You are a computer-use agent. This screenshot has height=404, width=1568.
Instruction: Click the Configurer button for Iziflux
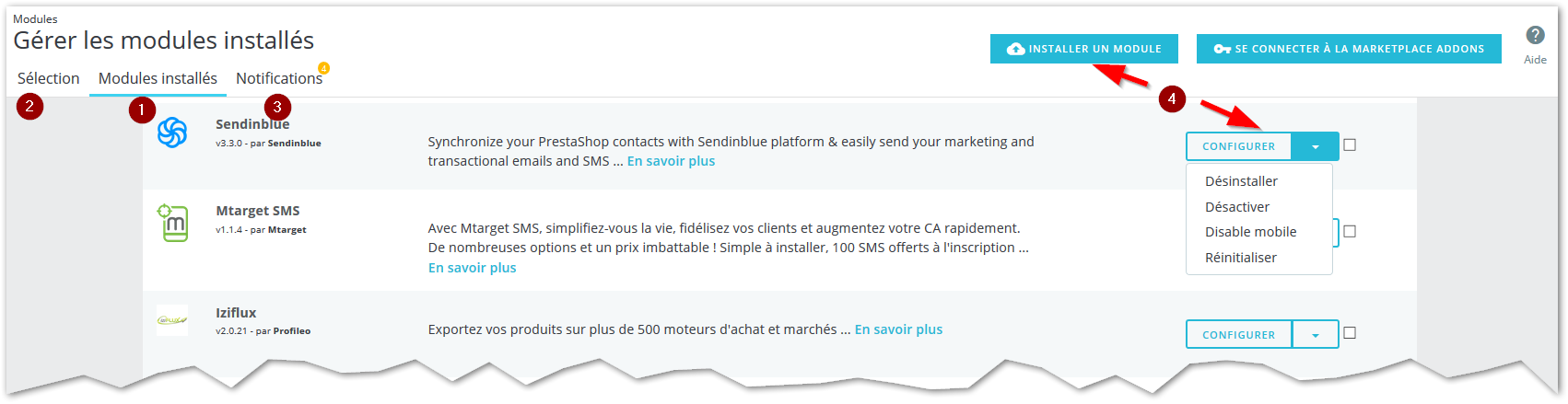tap(1239, 335)
